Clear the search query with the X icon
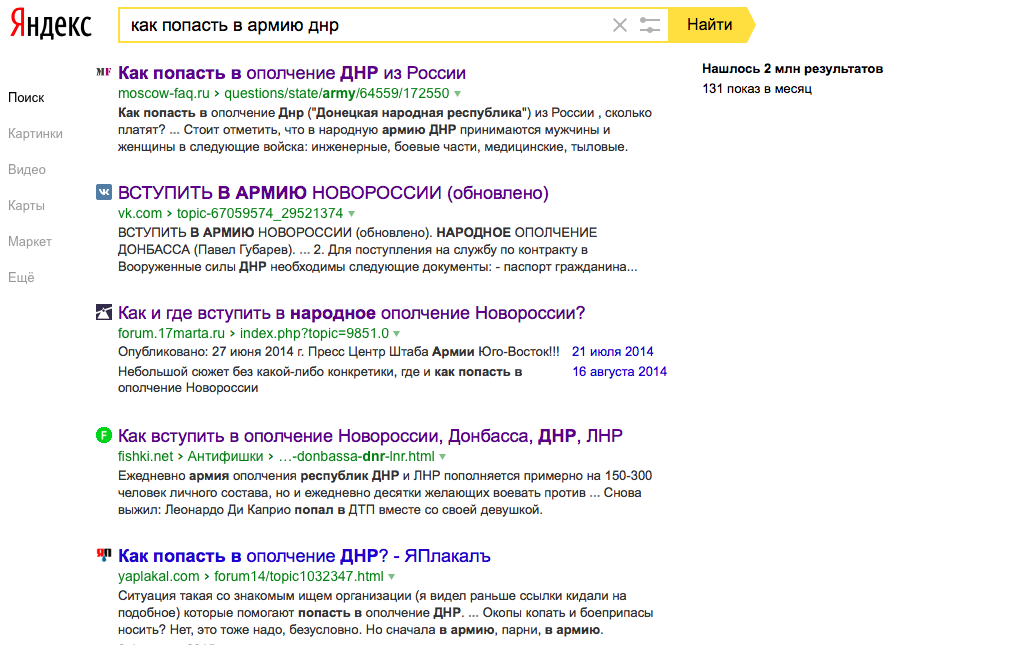The image size is (1010, 645). pos(620,25)
